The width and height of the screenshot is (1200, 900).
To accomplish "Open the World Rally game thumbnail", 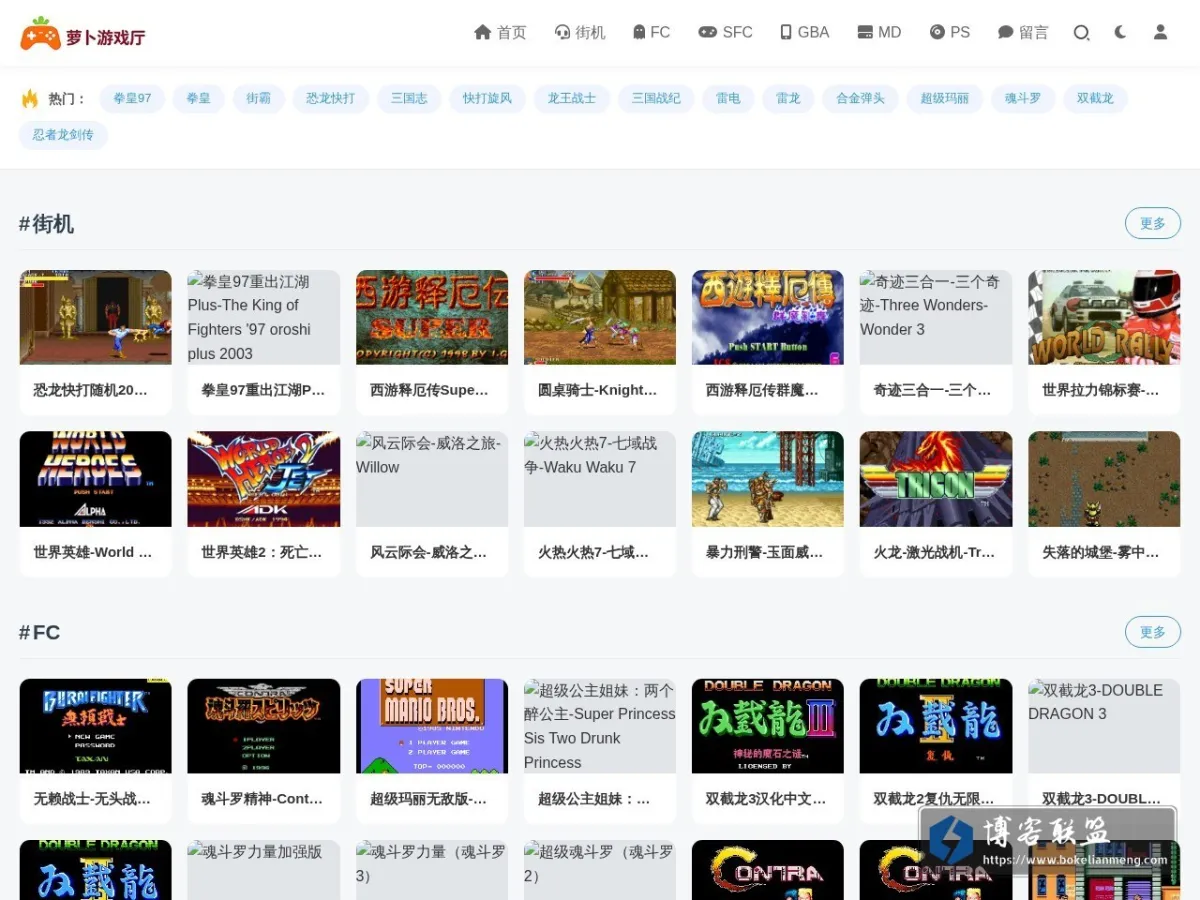I will [1104, 317].
